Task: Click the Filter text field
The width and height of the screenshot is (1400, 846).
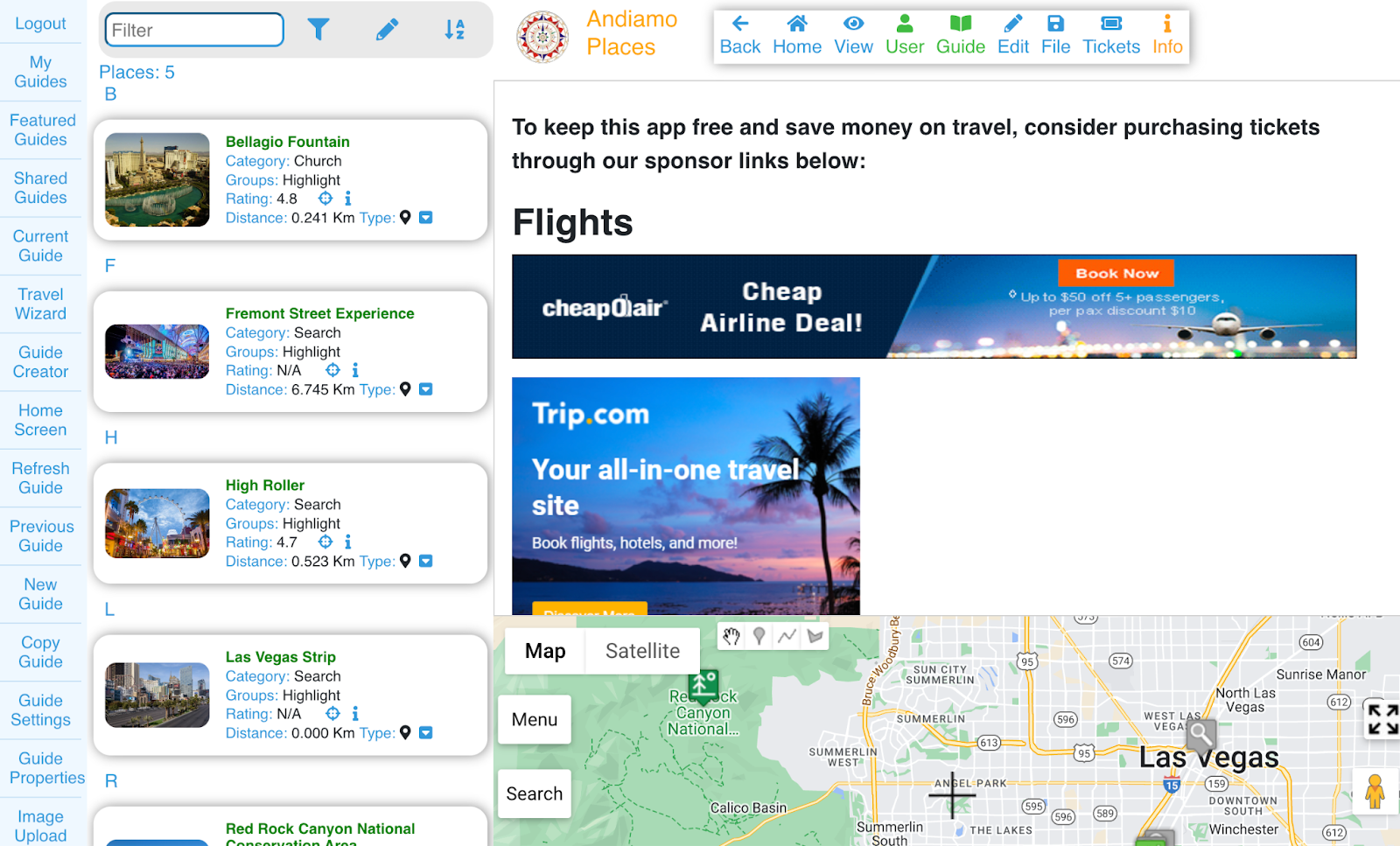Action: coord(194,30)
